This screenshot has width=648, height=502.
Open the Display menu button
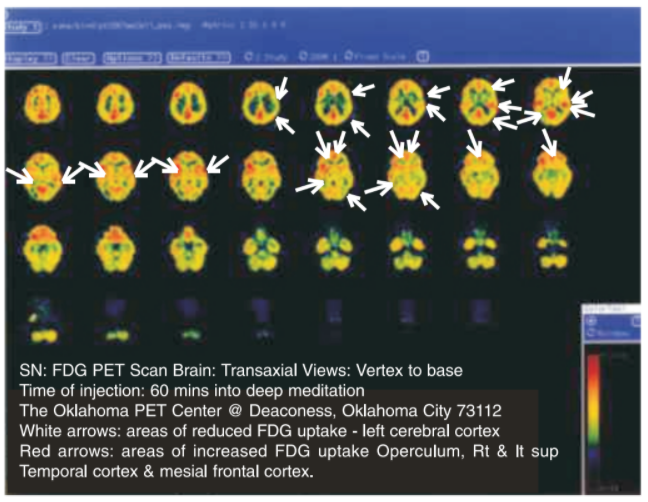[x=30, y=58]
